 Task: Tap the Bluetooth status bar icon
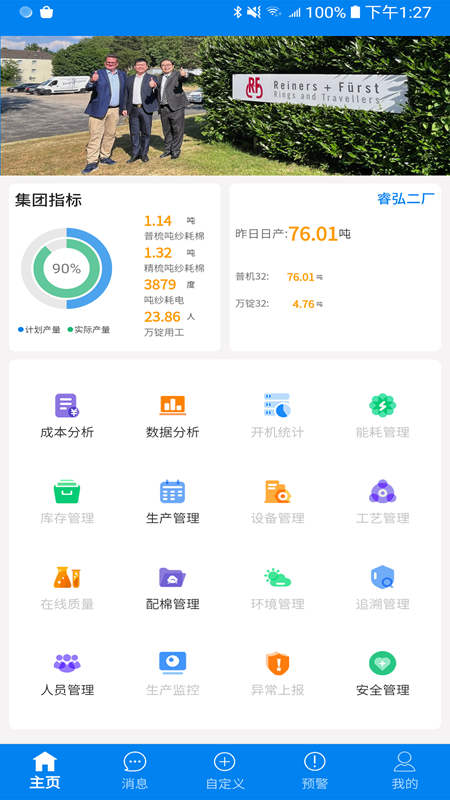pyautogui.click(x=237, y=12)
